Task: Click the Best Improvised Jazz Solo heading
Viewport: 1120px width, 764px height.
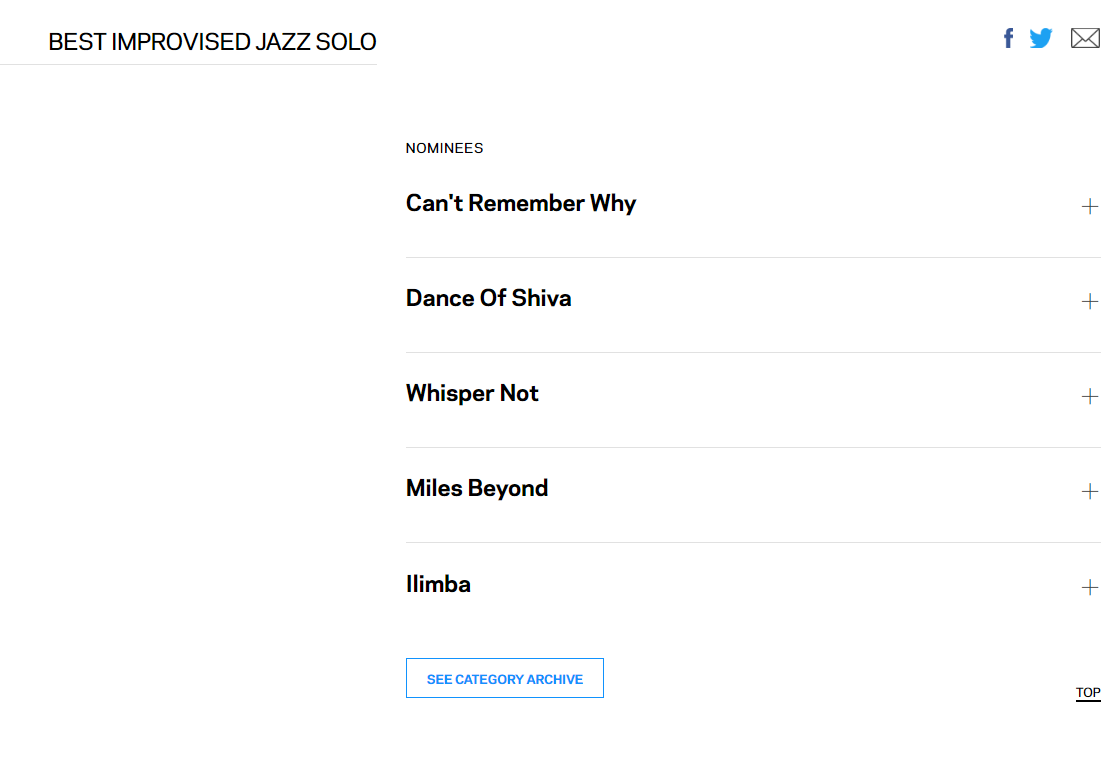Action: tap(212, 42)
